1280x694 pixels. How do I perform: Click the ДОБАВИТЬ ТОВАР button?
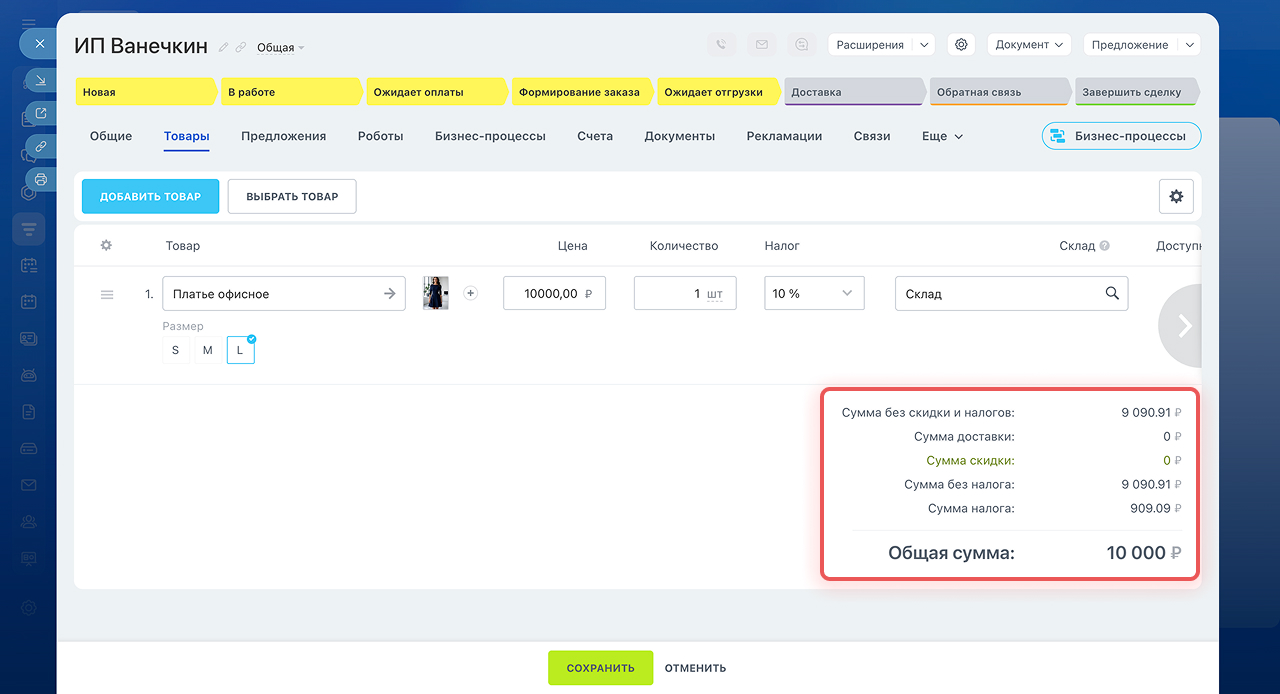150,197
